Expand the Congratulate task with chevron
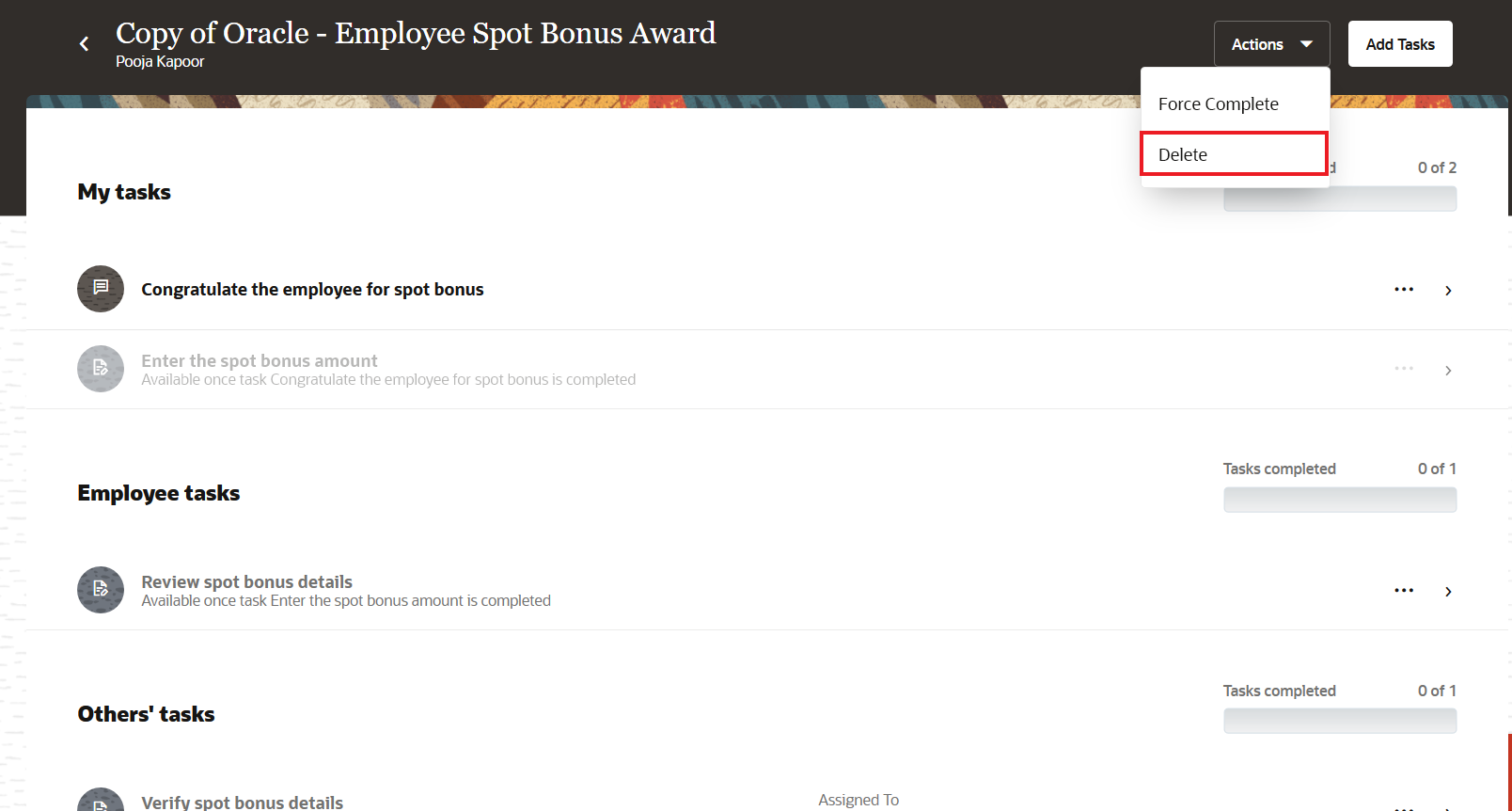The image size is (1512, 811). click(1448, 291)
